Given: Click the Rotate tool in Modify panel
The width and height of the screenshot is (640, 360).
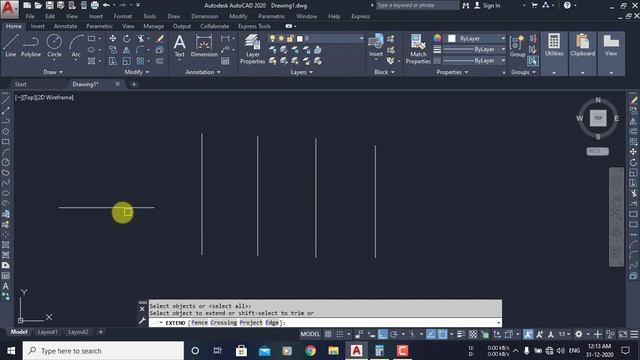Looking at the screenshot, I should coord(127,39).
